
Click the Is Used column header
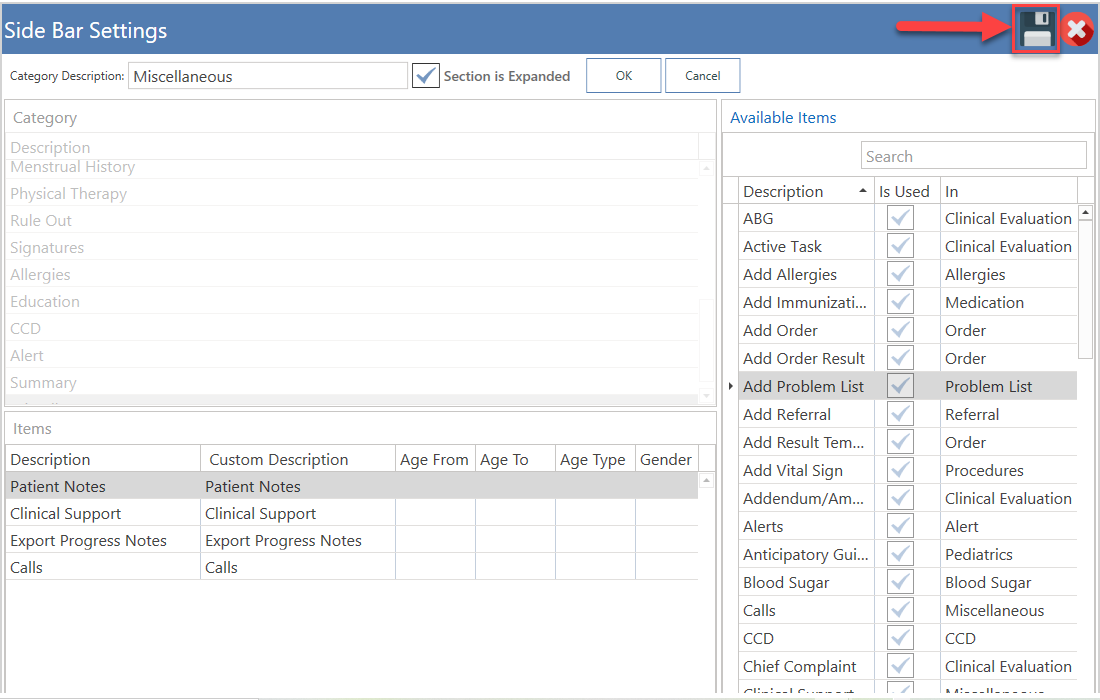905,191
